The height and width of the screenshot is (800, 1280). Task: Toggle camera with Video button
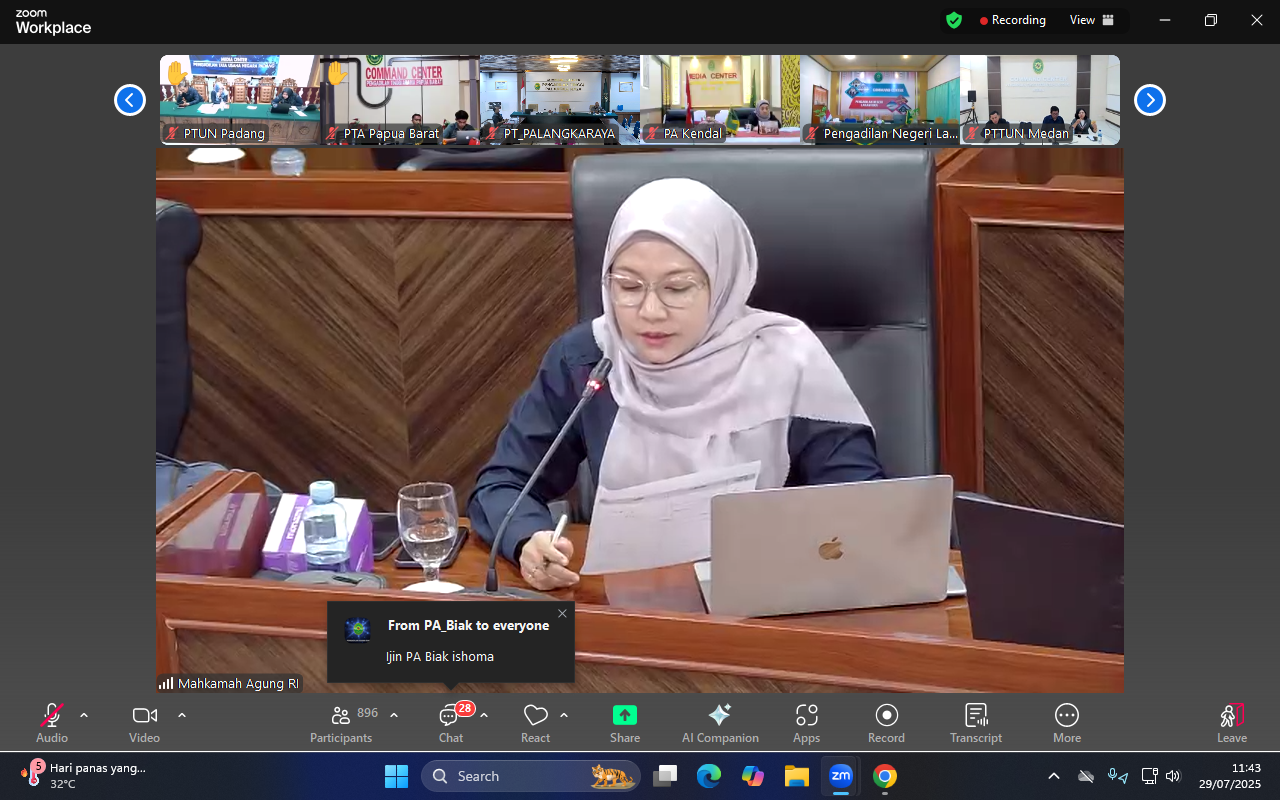(145, 723)
